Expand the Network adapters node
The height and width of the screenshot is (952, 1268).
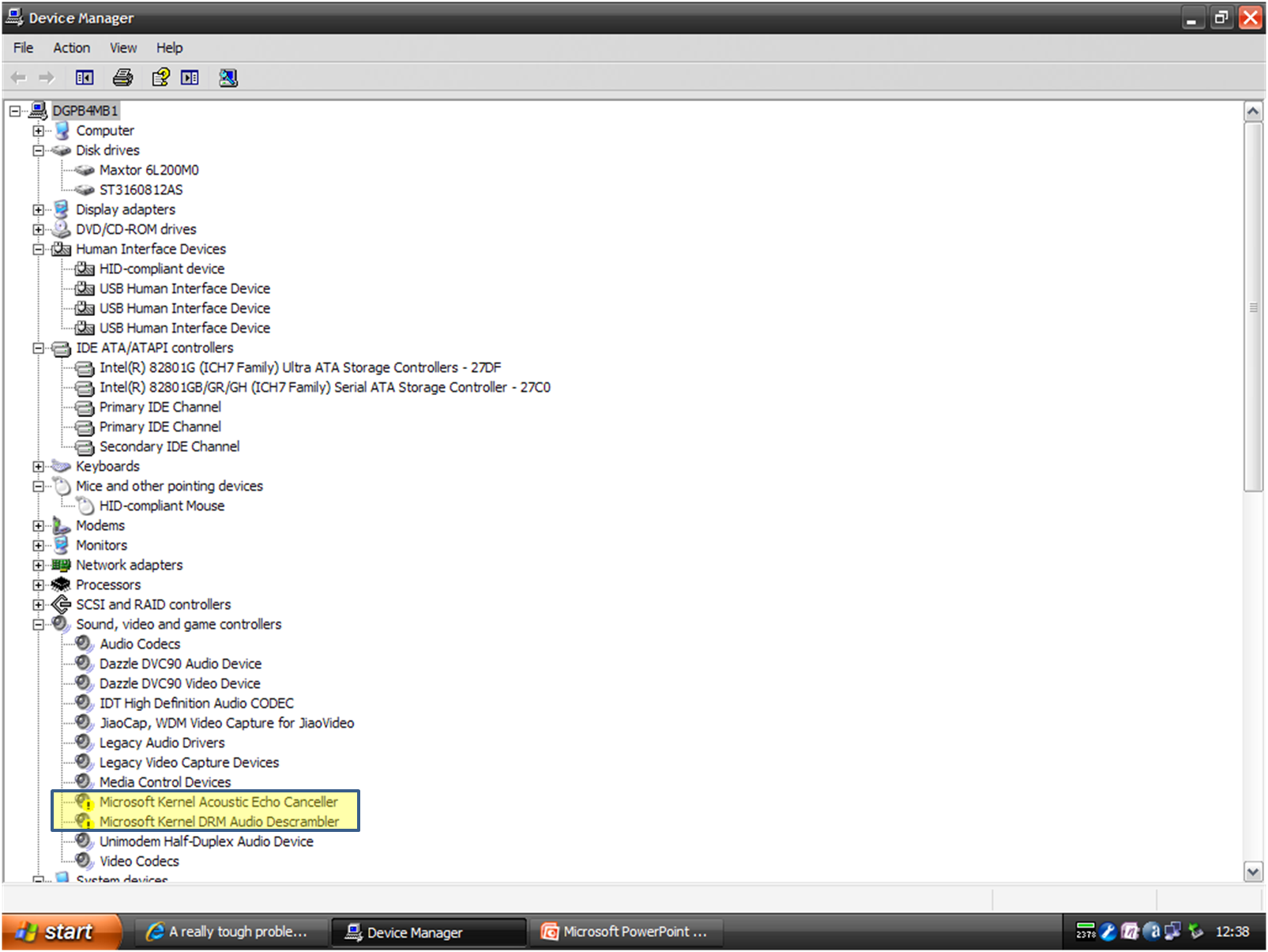[38, 565]
